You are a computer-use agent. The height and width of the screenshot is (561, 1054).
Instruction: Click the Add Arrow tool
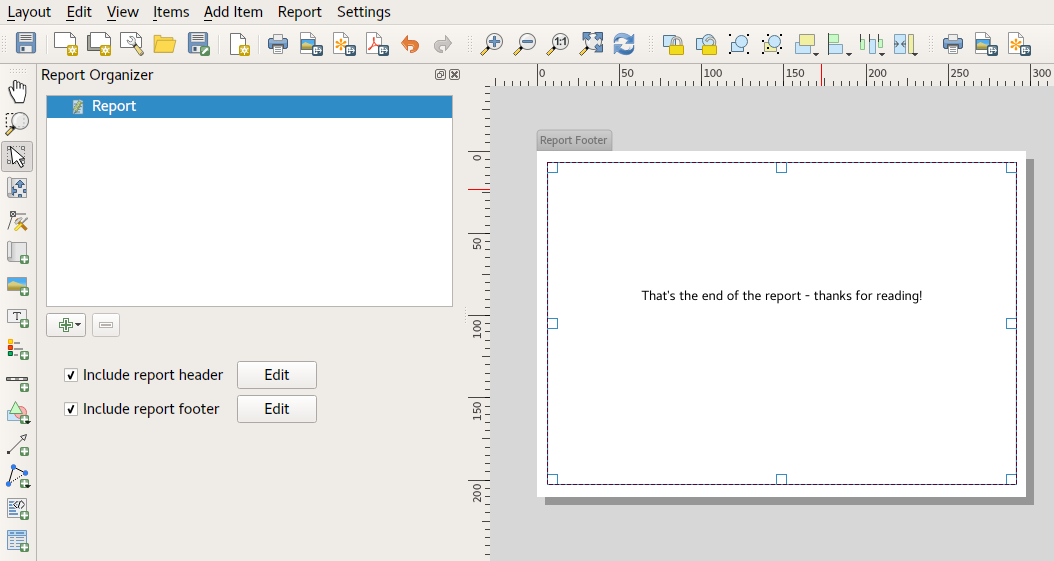point(18,445)
